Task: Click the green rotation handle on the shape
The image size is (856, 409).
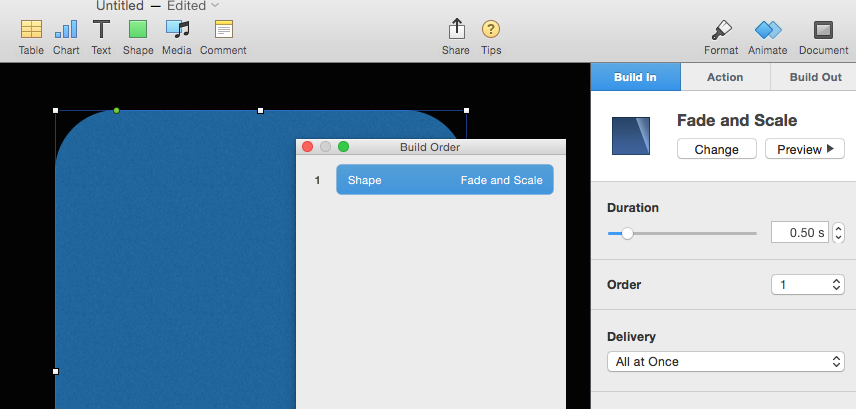Action: pyautogui.click(x=116, y=110)
